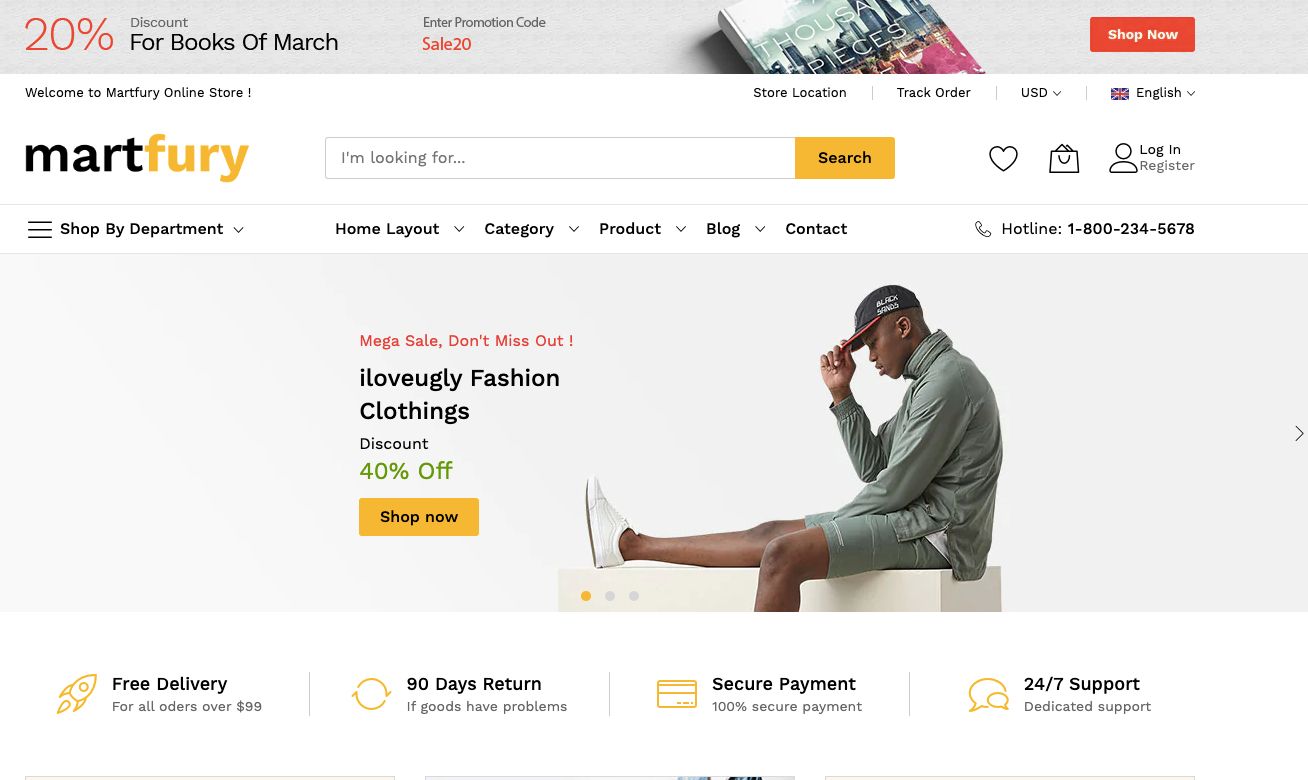1308x780 pixels.
Task: Select the second carousel dot indicator
Action: pyautogui.click(x=610, y=596)
